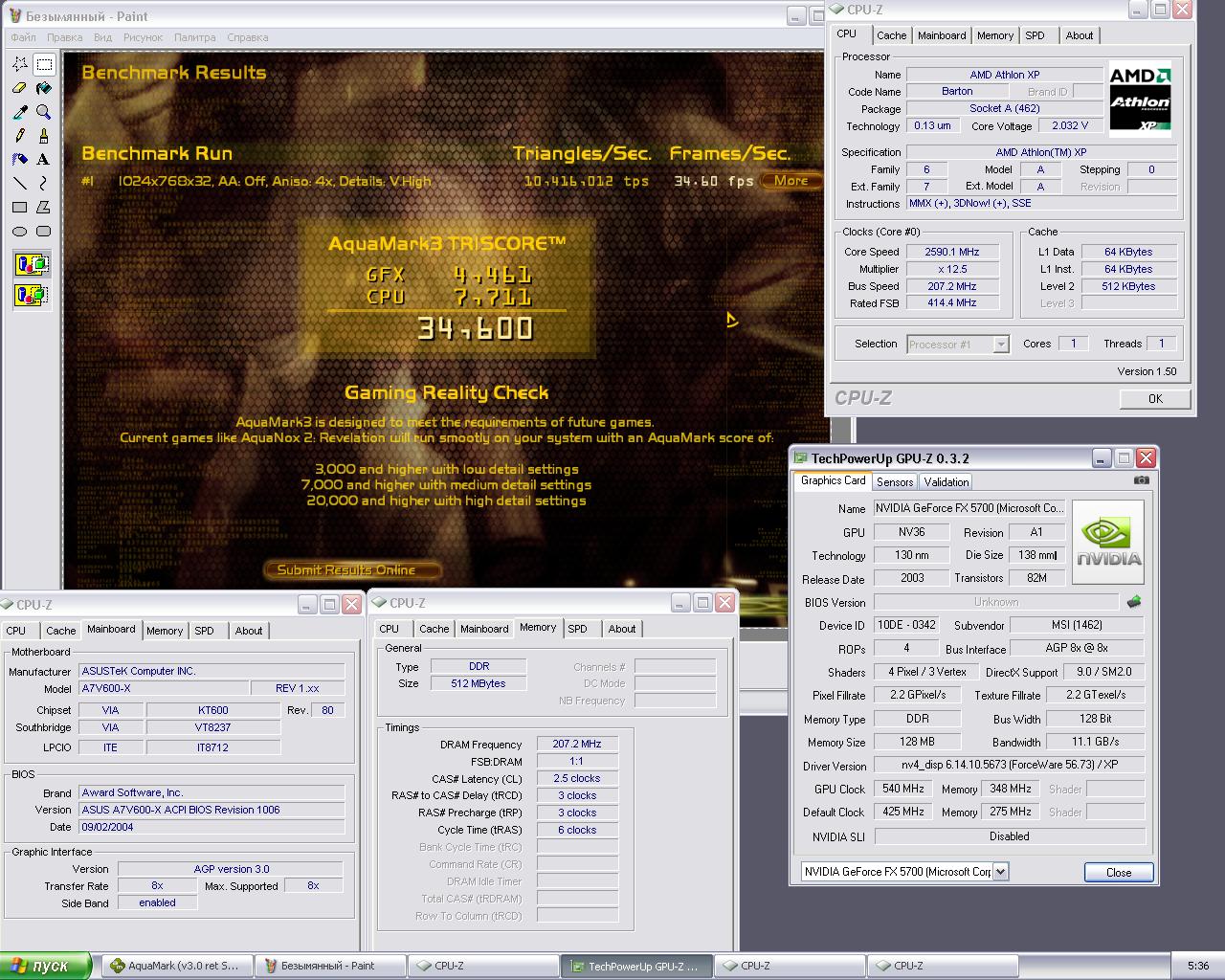The image size is (1225, 980).
Task: Choose the Line tool in Paint
Action: tap(19, 183)
